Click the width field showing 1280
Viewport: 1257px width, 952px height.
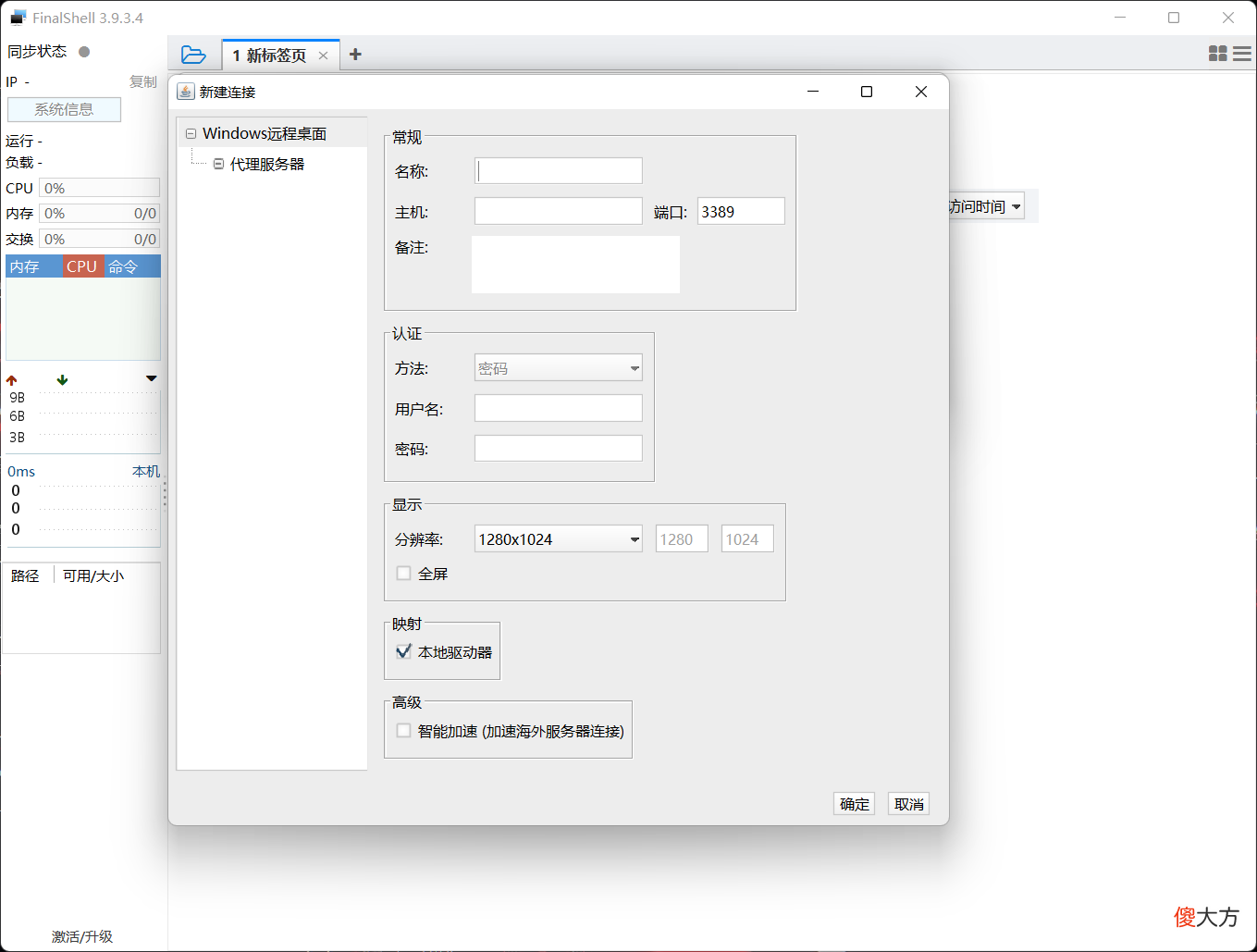(x=682, y=538)
